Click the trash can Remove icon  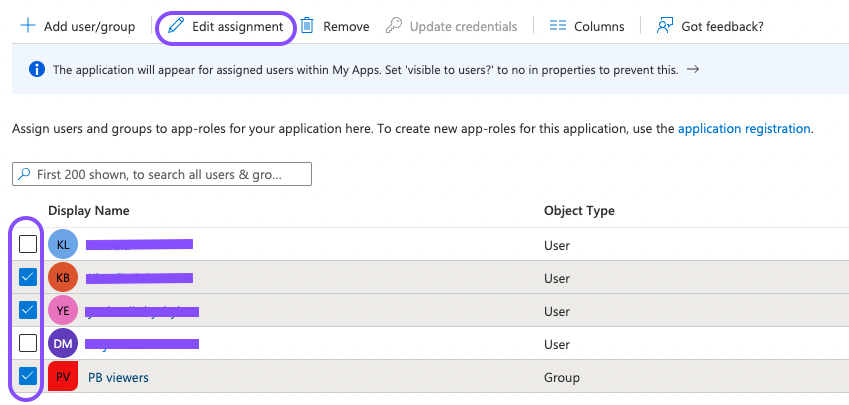click(x=307, y=25)
